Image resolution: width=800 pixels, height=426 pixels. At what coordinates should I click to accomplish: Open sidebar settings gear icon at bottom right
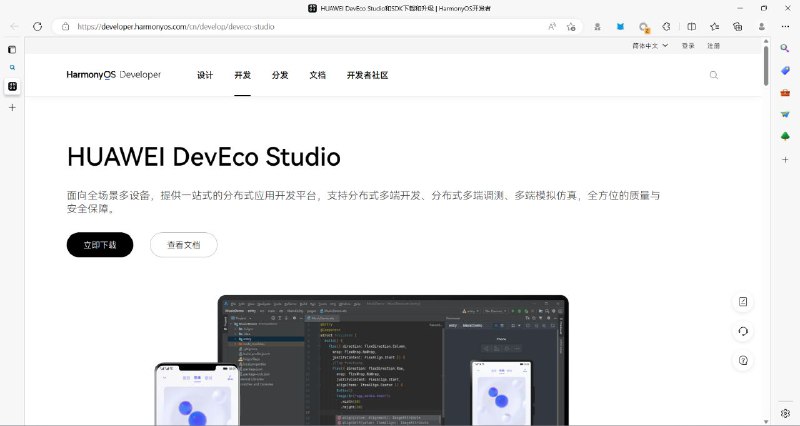point(785,413)
